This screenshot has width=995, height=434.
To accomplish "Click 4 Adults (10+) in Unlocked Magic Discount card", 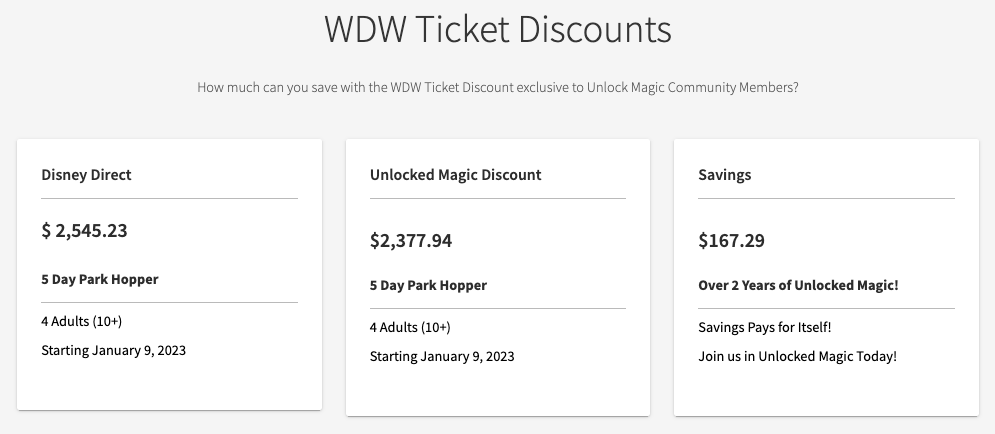I will click(x=410, y=327).
